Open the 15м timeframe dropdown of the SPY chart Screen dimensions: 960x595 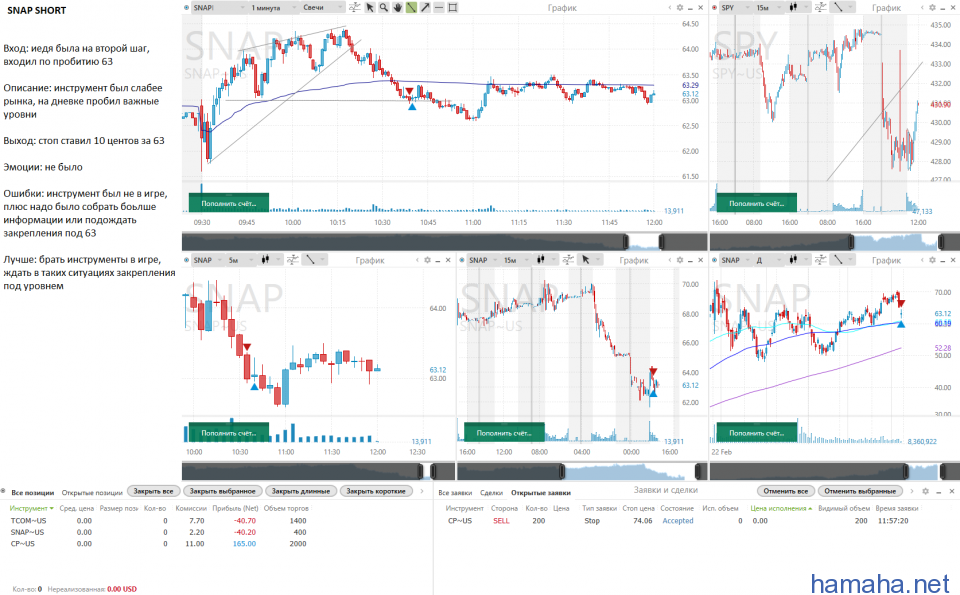(769, 7)
